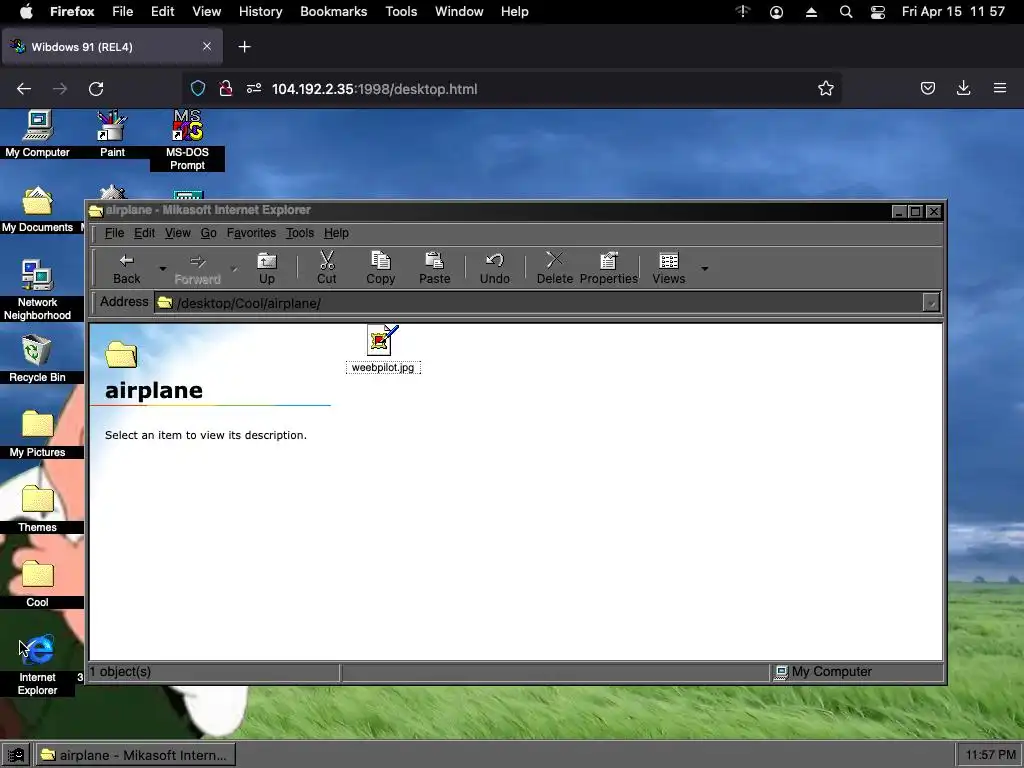Expand the Back history dropdown arrow

click(163, 268)
